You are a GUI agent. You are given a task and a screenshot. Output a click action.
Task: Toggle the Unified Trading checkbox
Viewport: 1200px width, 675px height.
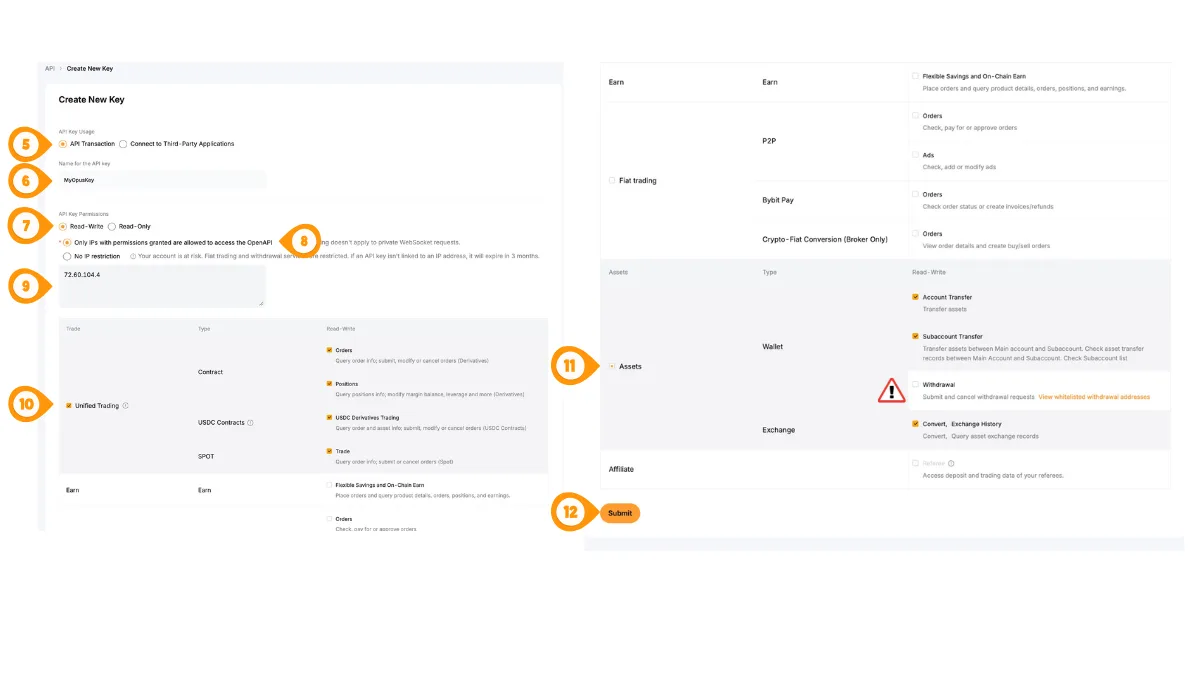68,406
